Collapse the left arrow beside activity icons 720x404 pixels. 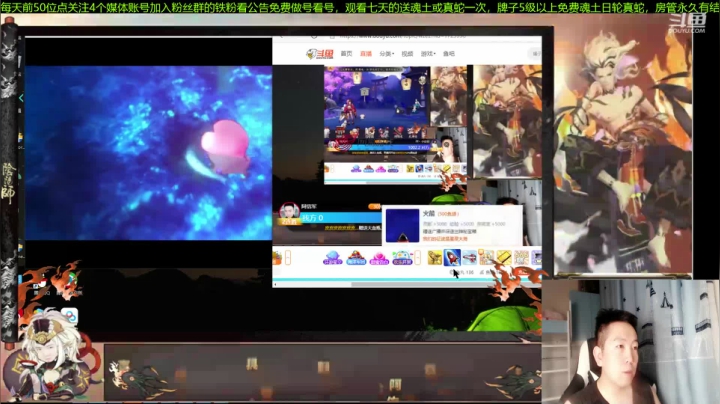tap(288, 258)
